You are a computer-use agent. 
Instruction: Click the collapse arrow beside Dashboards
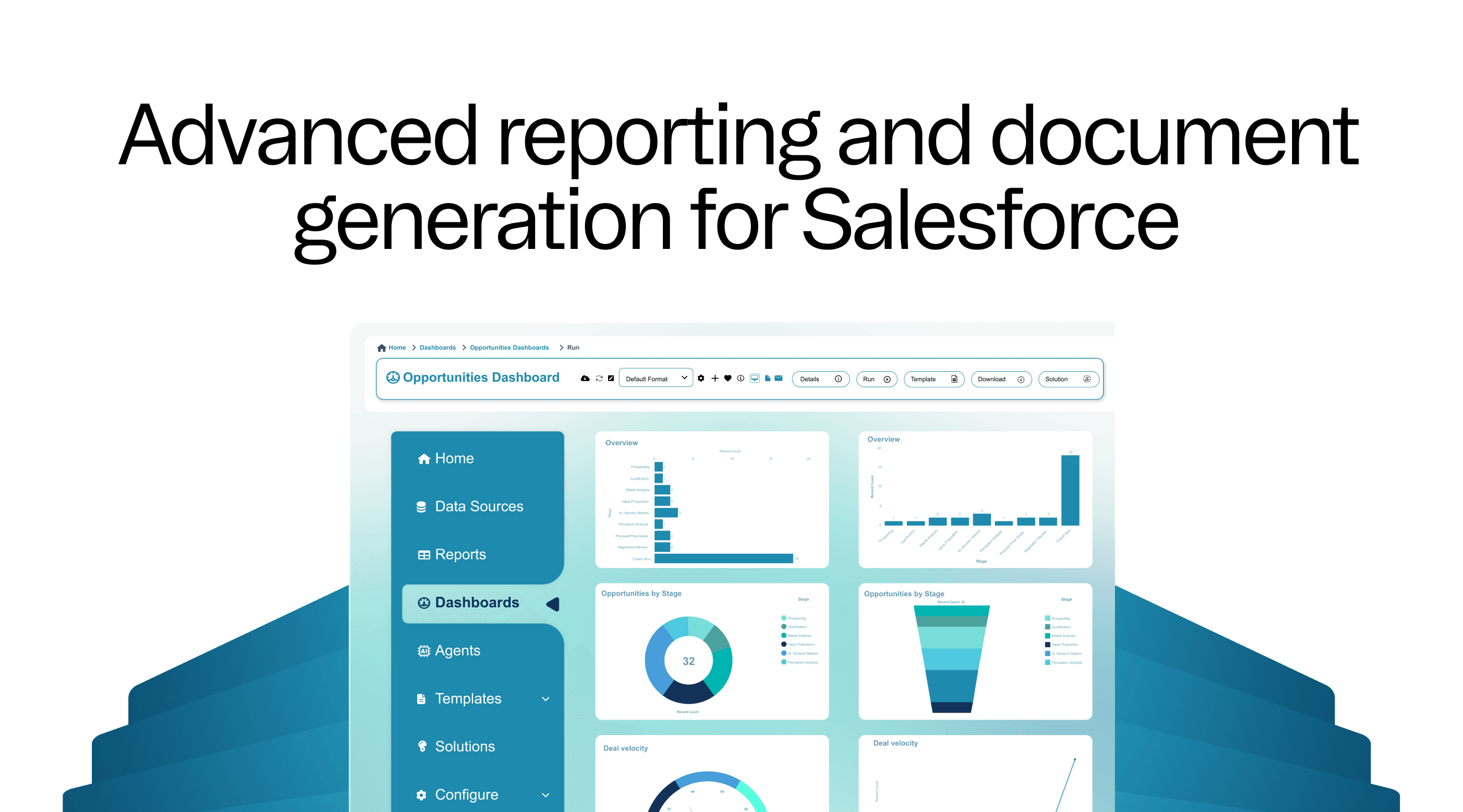click(553, 604)
